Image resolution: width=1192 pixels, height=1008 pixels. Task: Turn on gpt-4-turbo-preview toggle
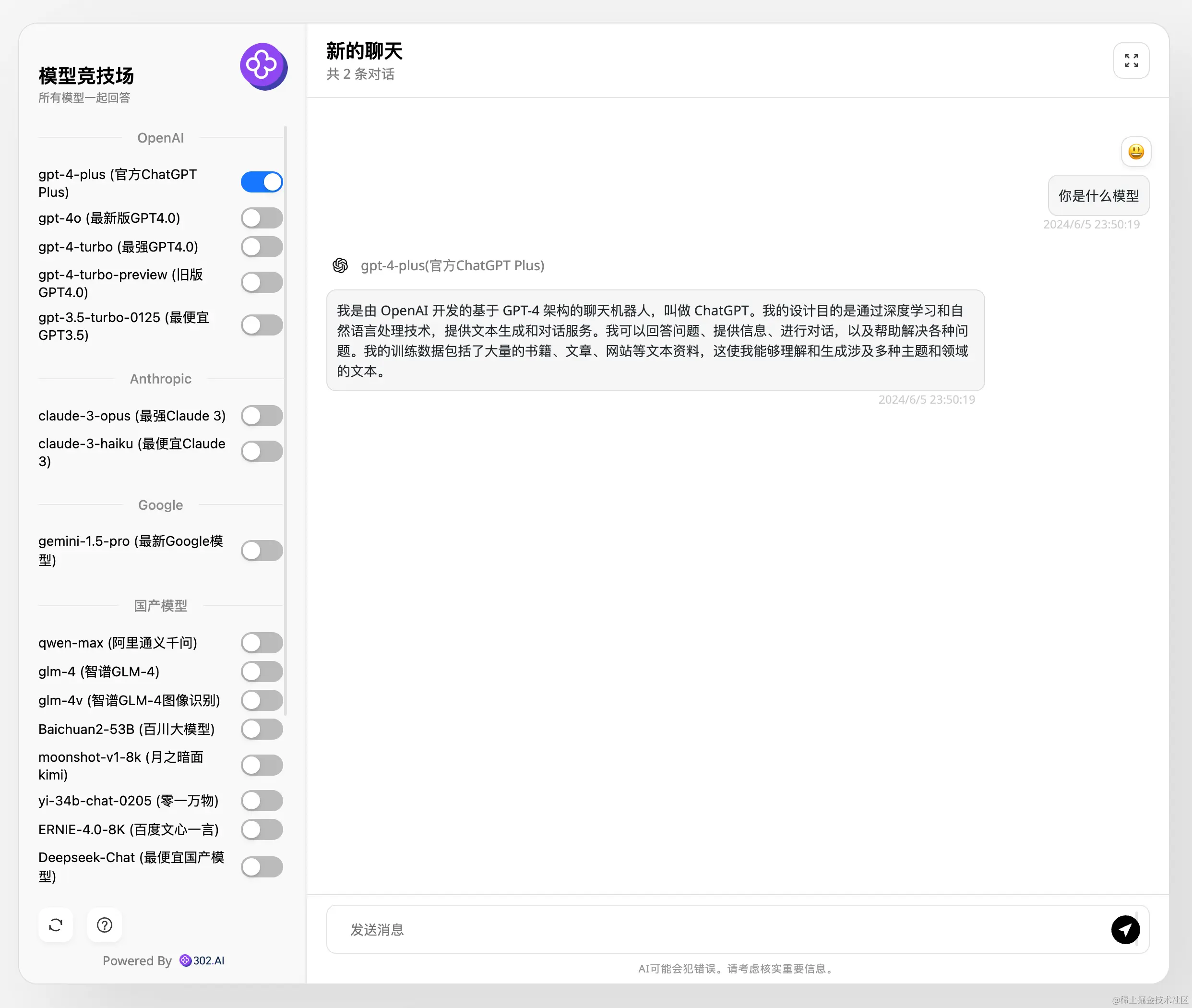(262, 282)
